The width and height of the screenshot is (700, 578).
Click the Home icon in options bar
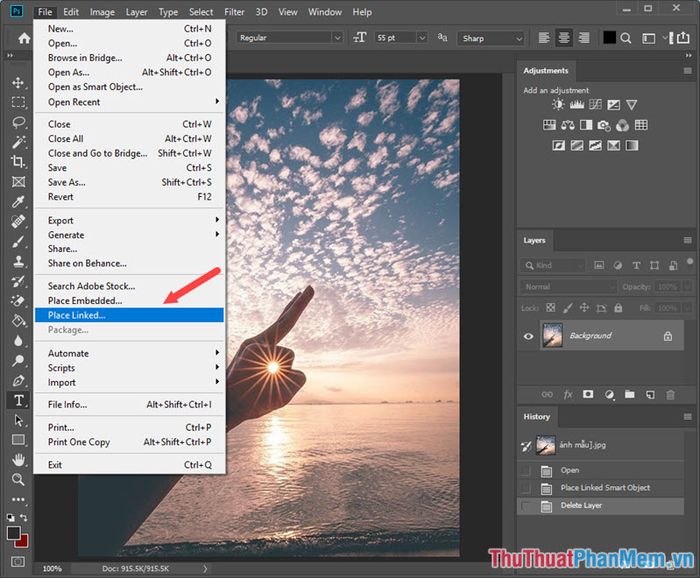click(x=24, y=38)
